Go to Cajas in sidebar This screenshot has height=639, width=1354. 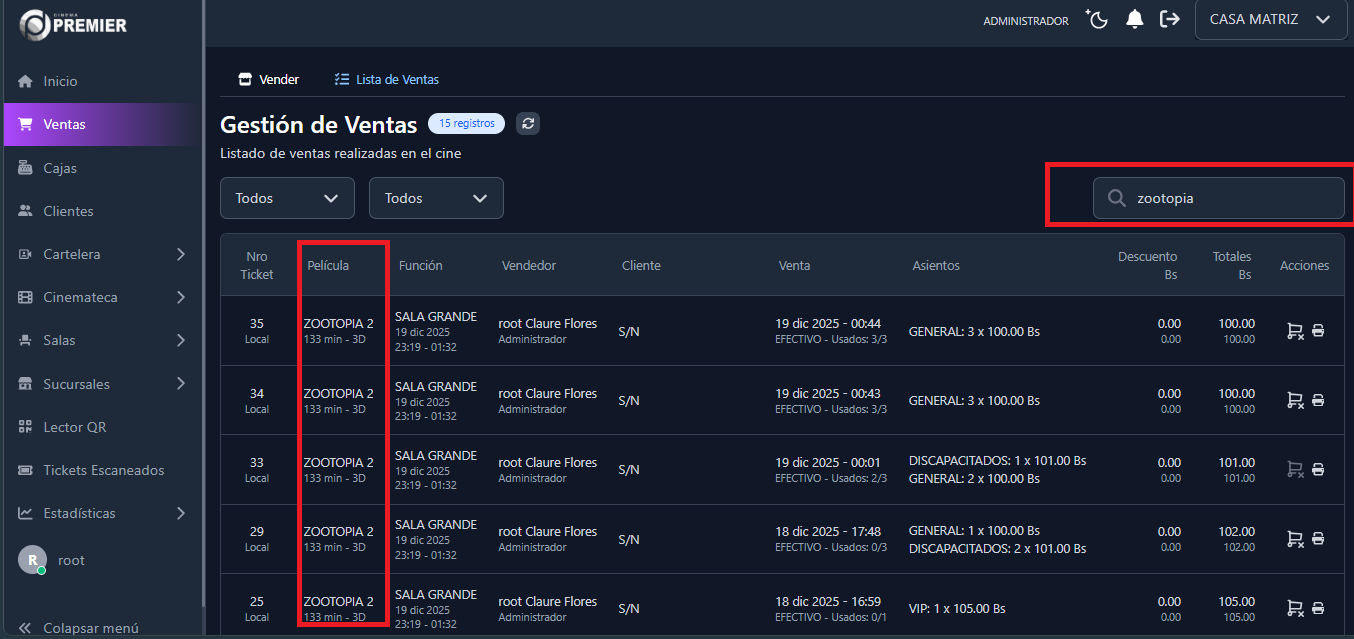pos(60,168)
